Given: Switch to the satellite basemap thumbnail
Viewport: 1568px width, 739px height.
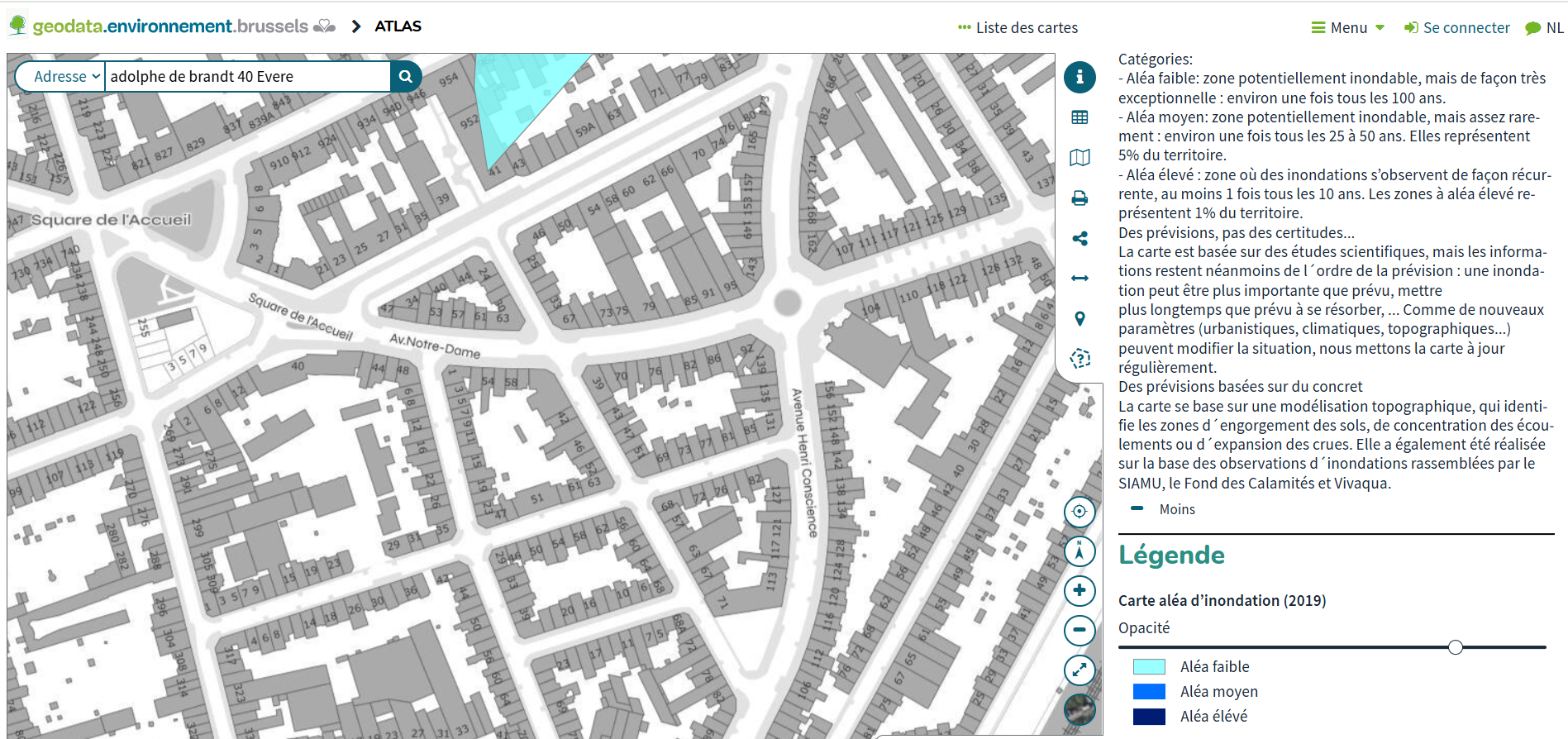Looking at the screenshot, I should pos(1079,709).
